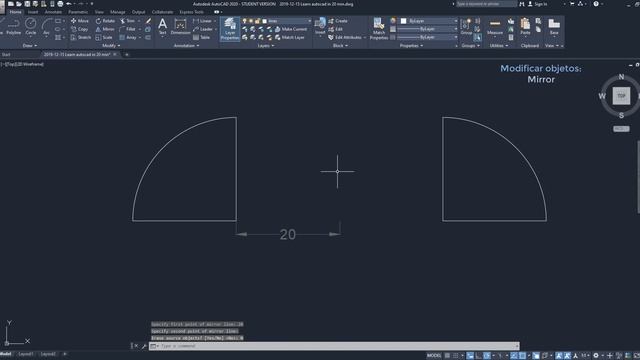This screenshot has width=640, height=360.
Task: Select the Circle draw tool
Action: [31, 27]
